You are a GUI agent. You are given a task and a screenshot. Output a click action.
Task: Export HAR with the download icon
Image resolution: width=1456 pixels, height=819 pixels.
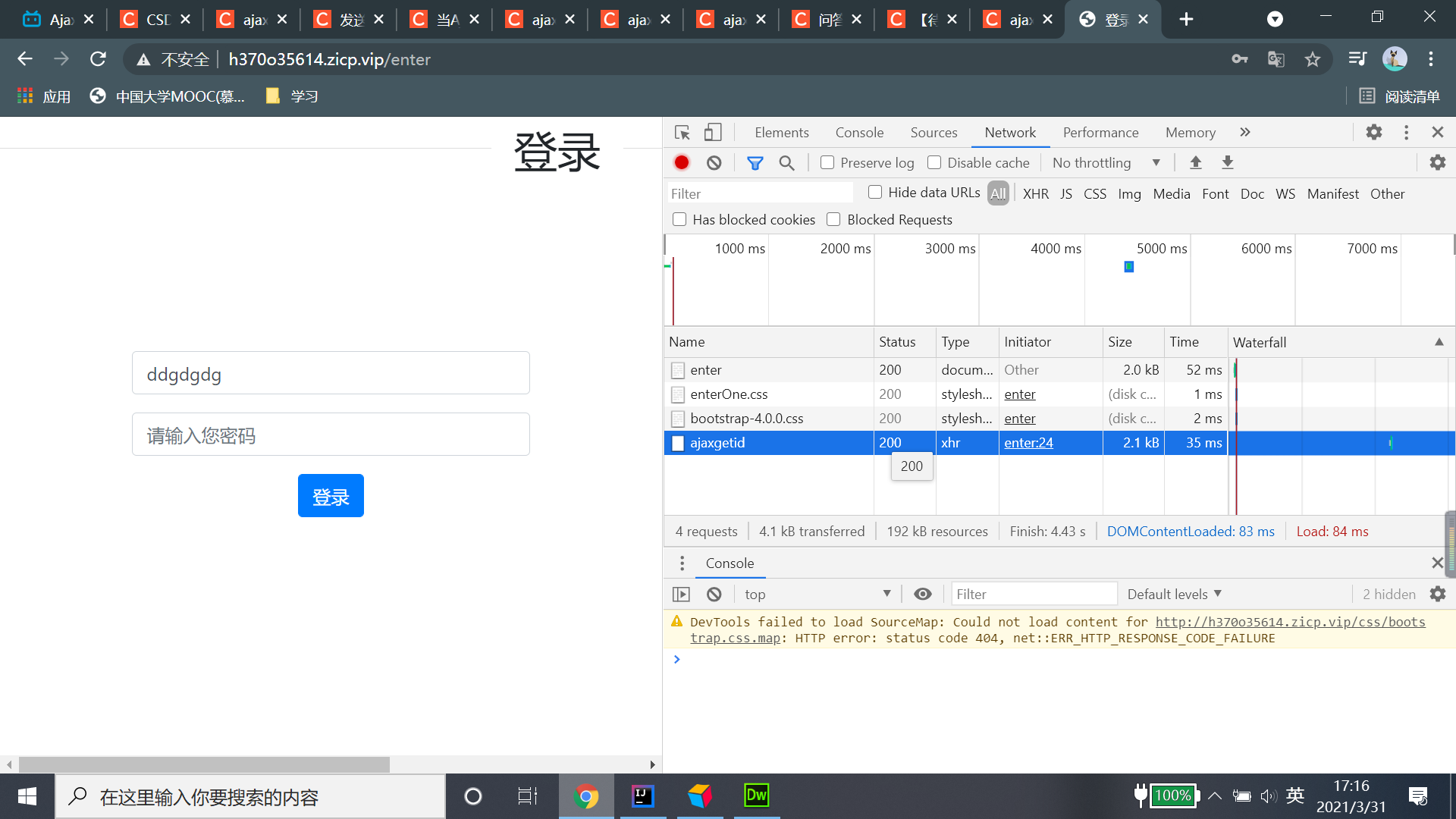[x=1227, y=162]
